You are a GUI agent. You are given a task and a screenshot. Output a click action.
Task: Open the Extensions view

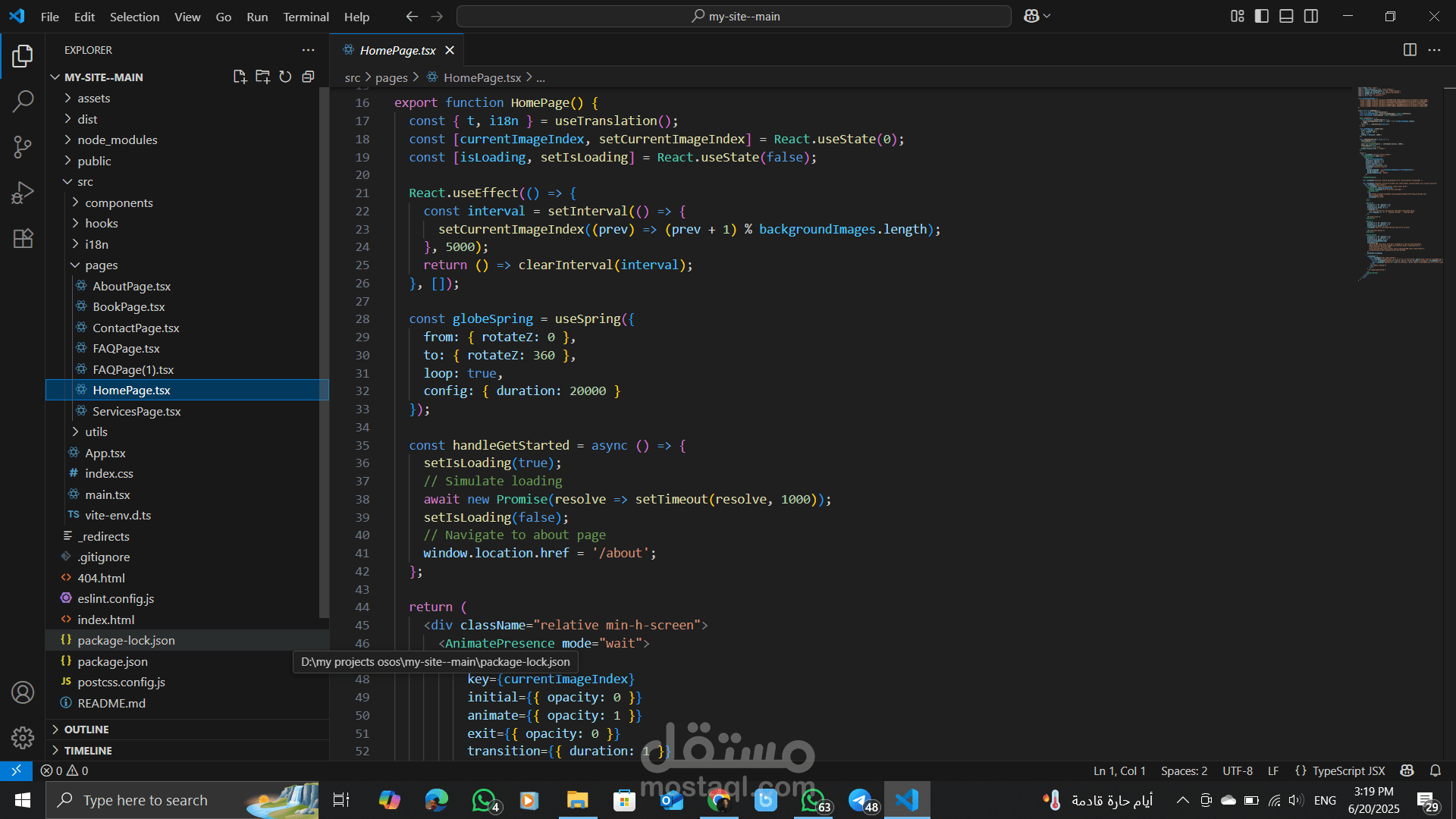click(x=23, y=238)
